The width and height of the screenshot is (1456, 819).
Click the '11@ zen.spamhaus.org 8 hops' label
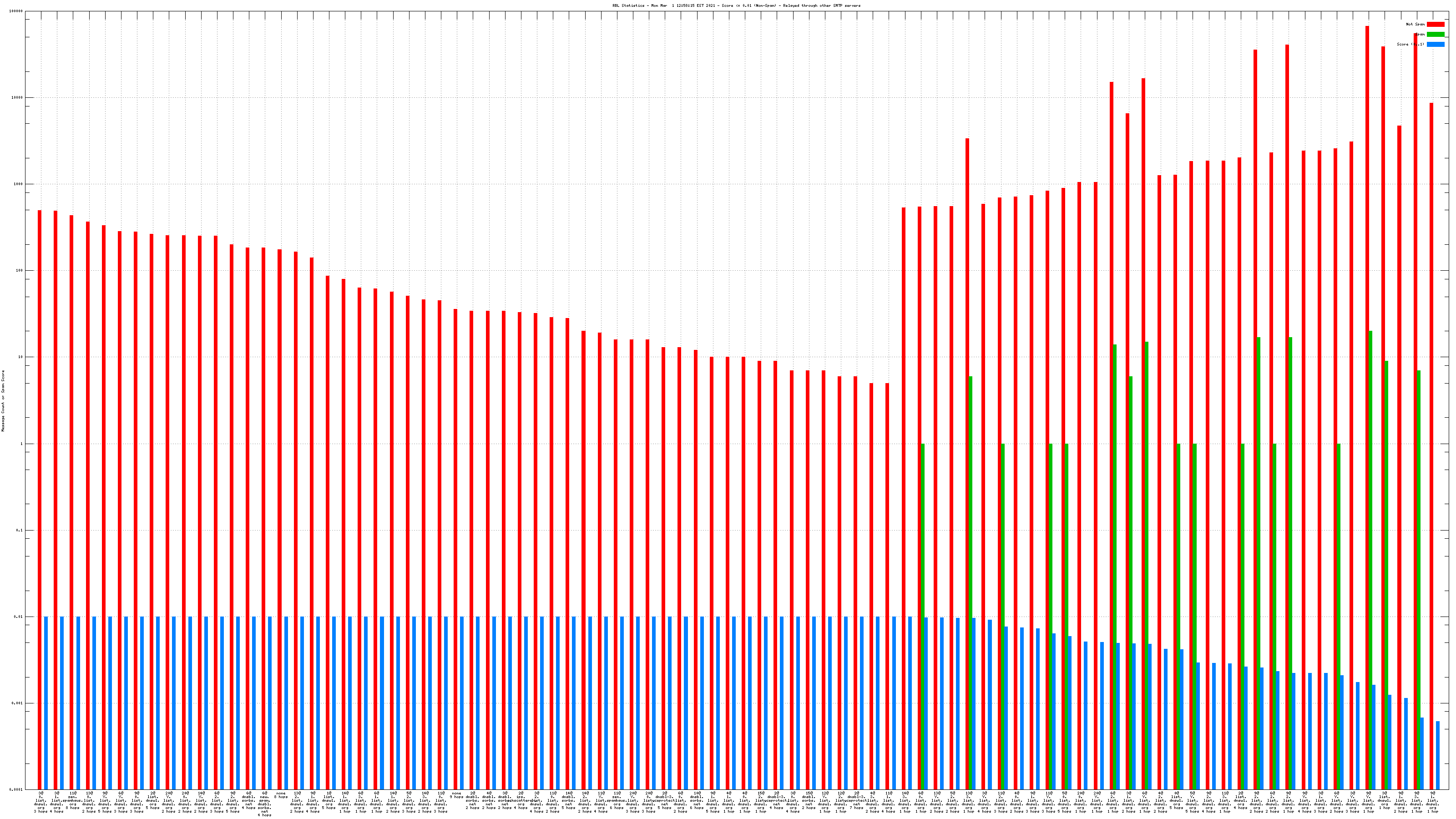(x=72, y=800)
